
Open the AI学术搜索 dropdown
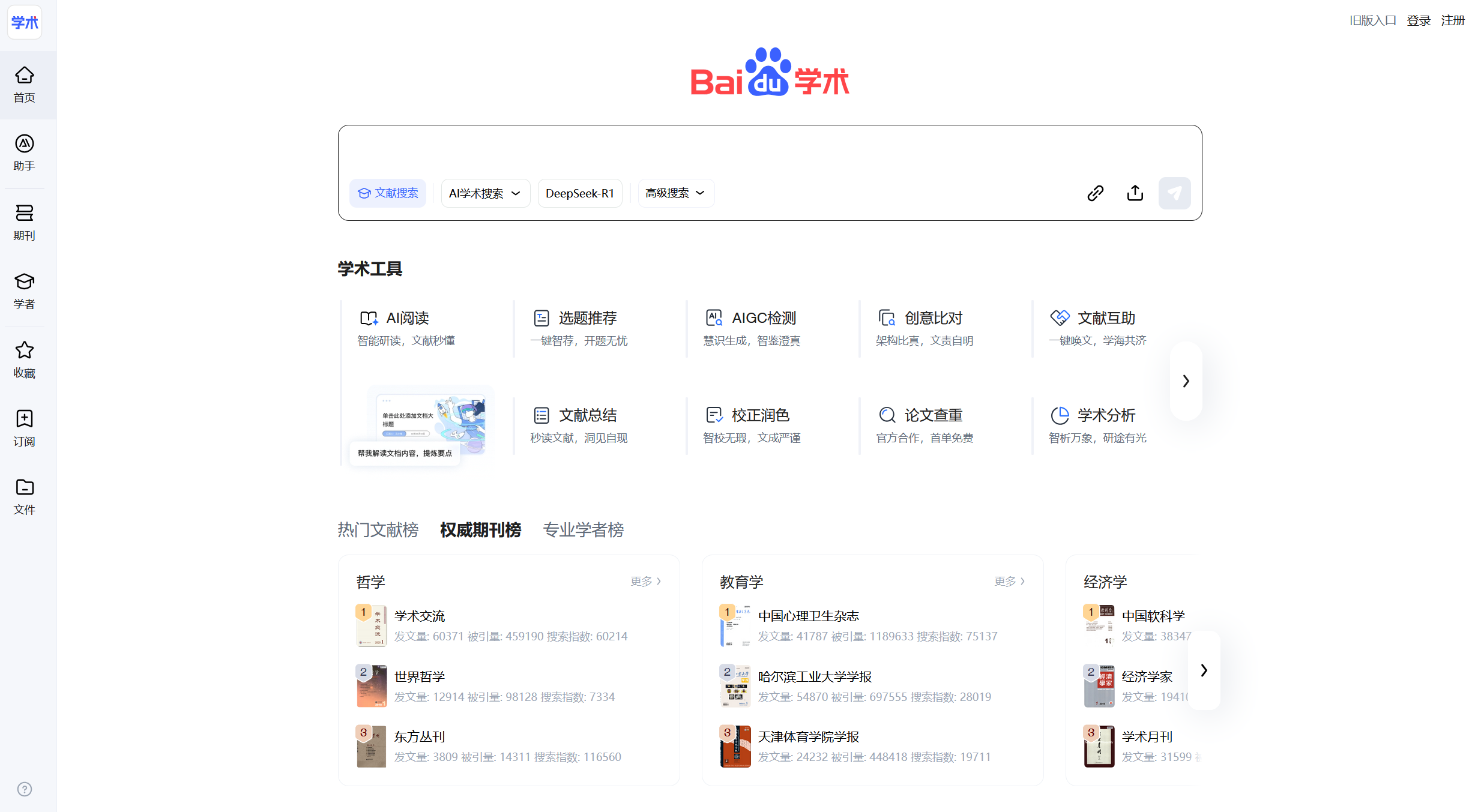485,193
